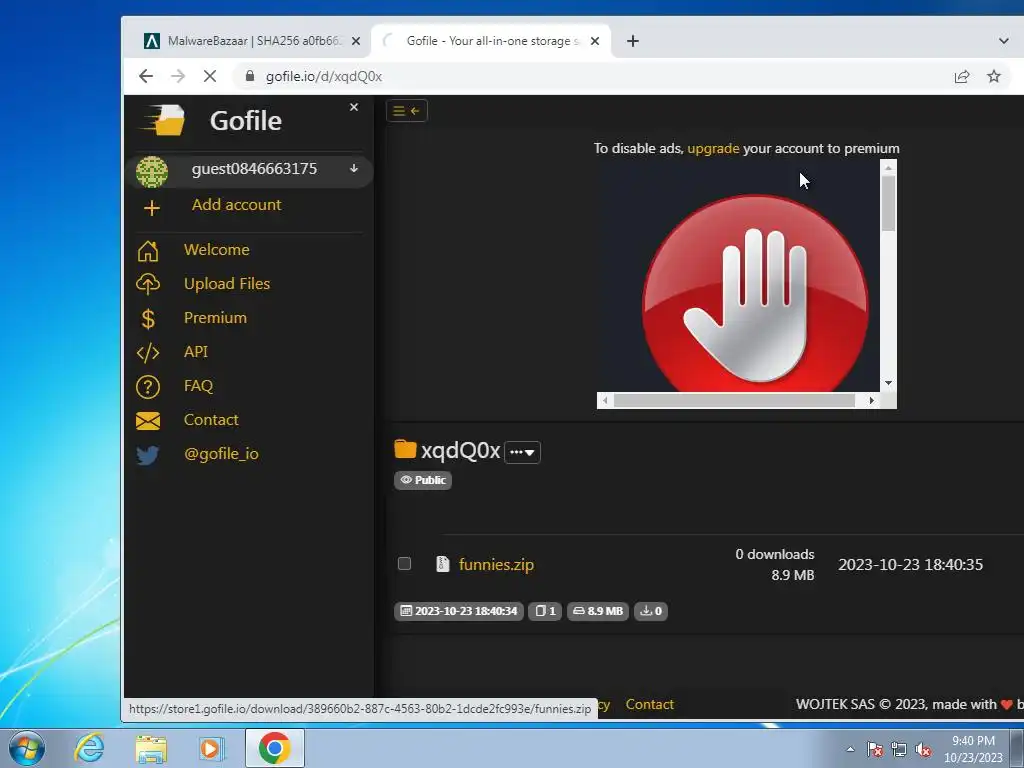
Task: Share this page via share icon
Action: (961, 77)
